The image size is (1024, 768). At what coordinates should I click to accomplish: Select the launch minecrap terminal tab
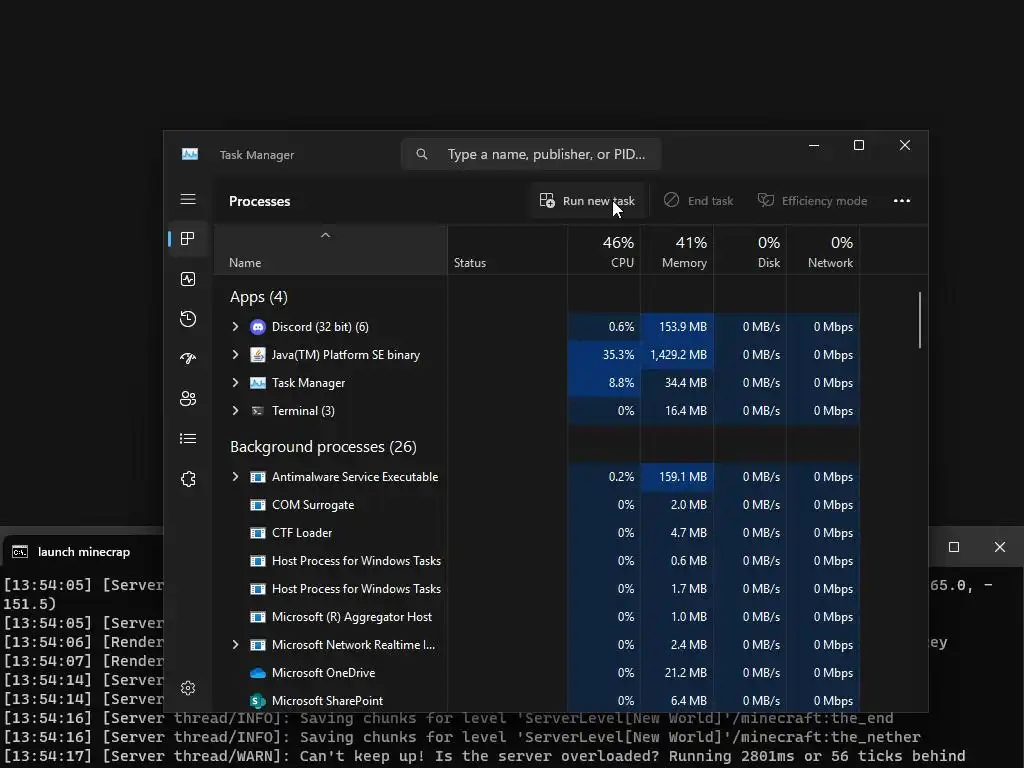(x=84, y=552)
